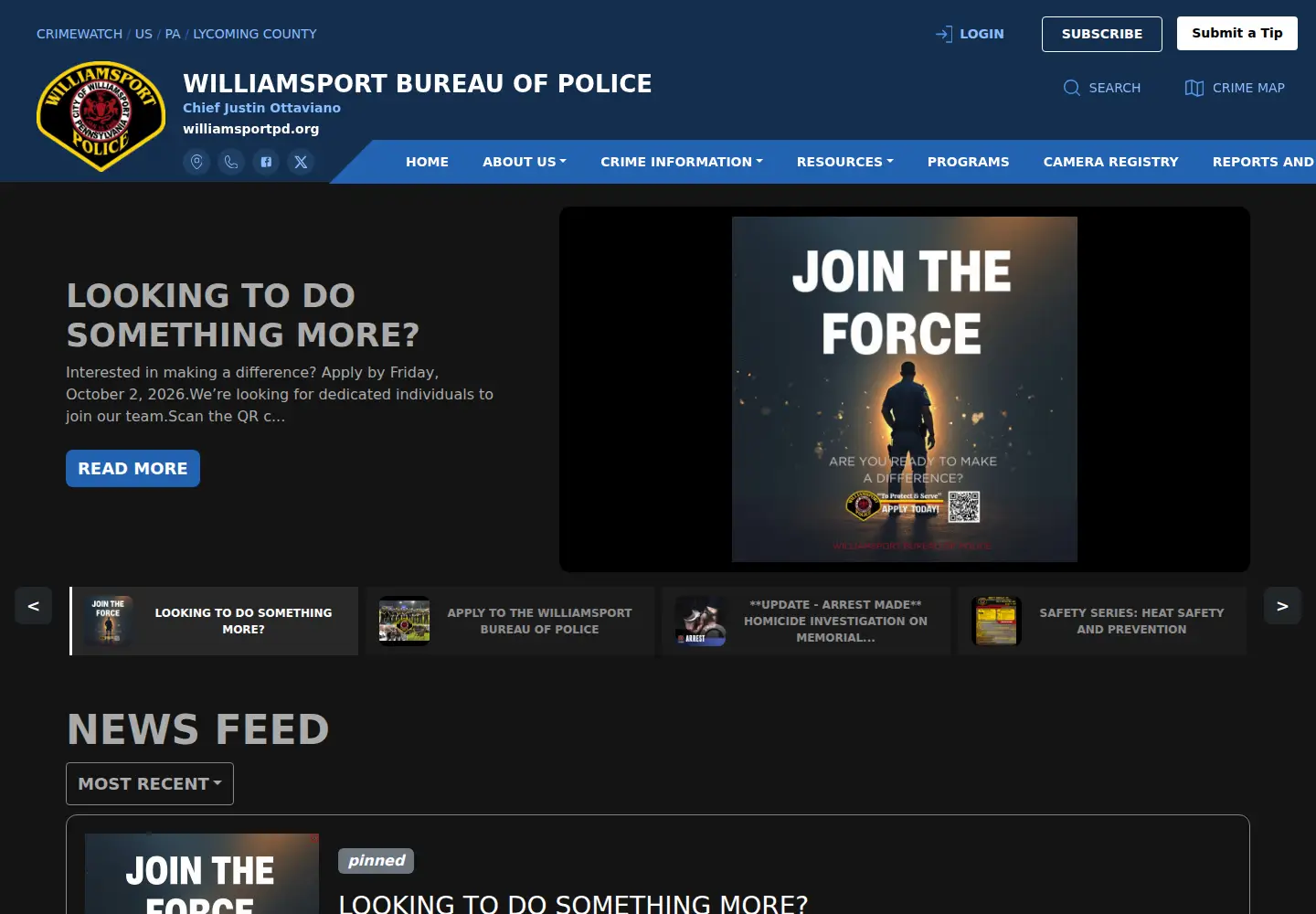
Task: Click the Williamsport police badge logo
Action: (x=101, y=116)
